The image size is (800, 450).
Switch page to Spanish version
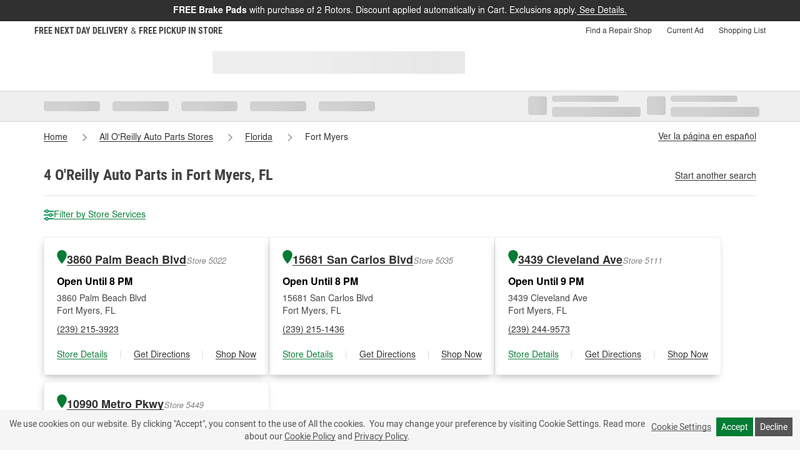coord(707,136)
